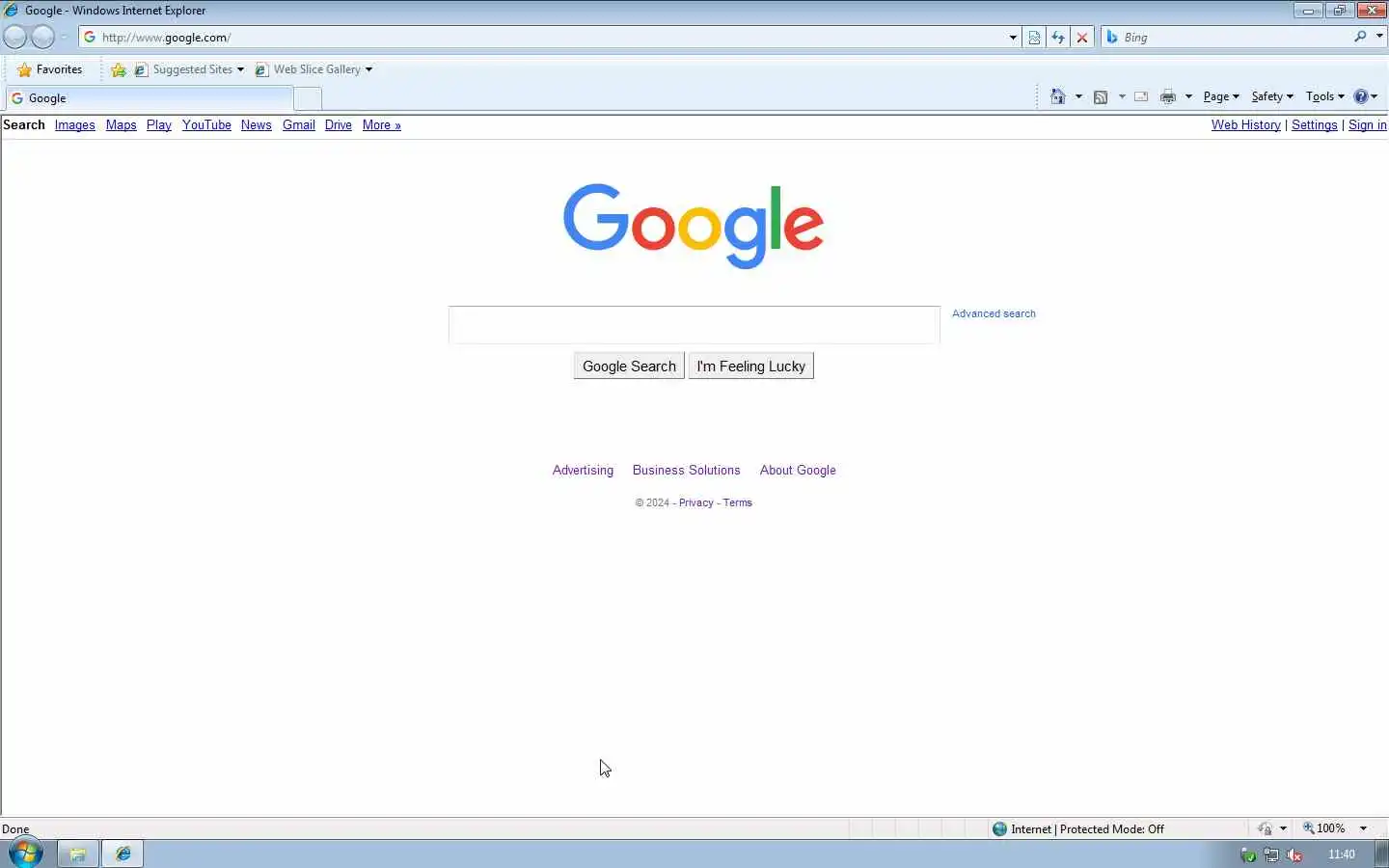The image size is (1389, 868).
Task: Click the magnifier Search icon in Bing box
Action: pos(1360,37)
